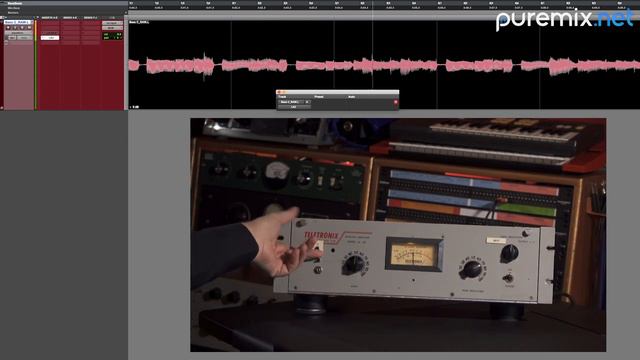
Task: Click the INSERTS A-E column header
Action: coord(49,18)
